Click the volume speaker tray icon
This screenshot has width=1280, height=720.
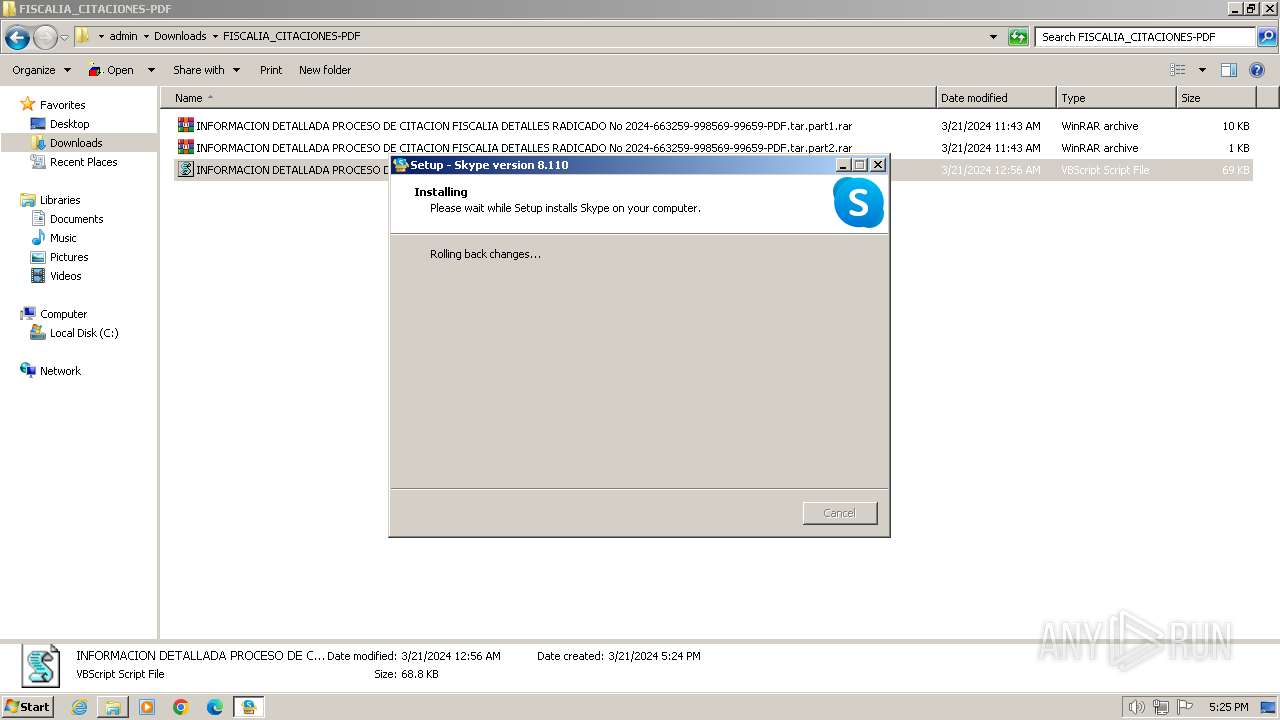[x=1137, y=707]
